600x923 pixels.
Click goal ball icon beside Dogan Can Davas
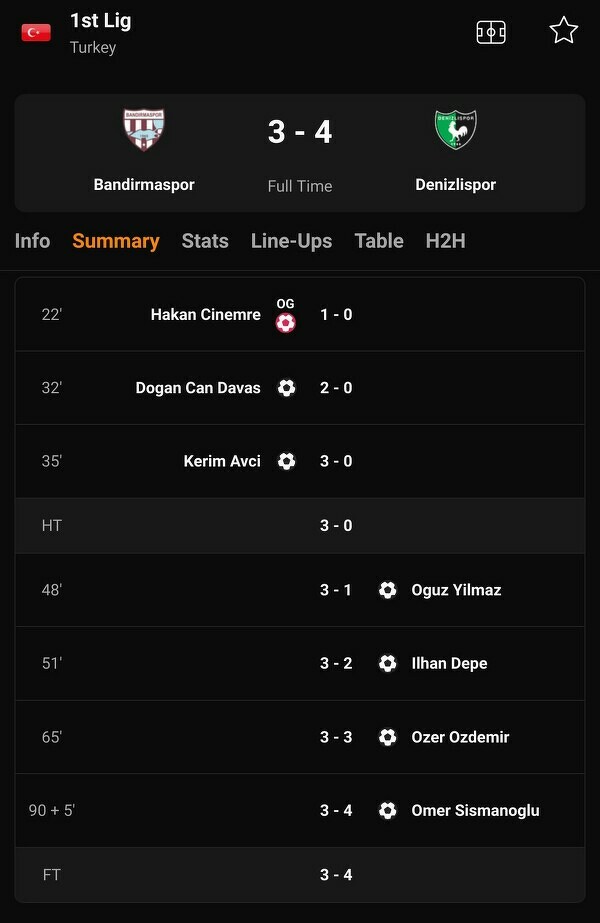287,388
